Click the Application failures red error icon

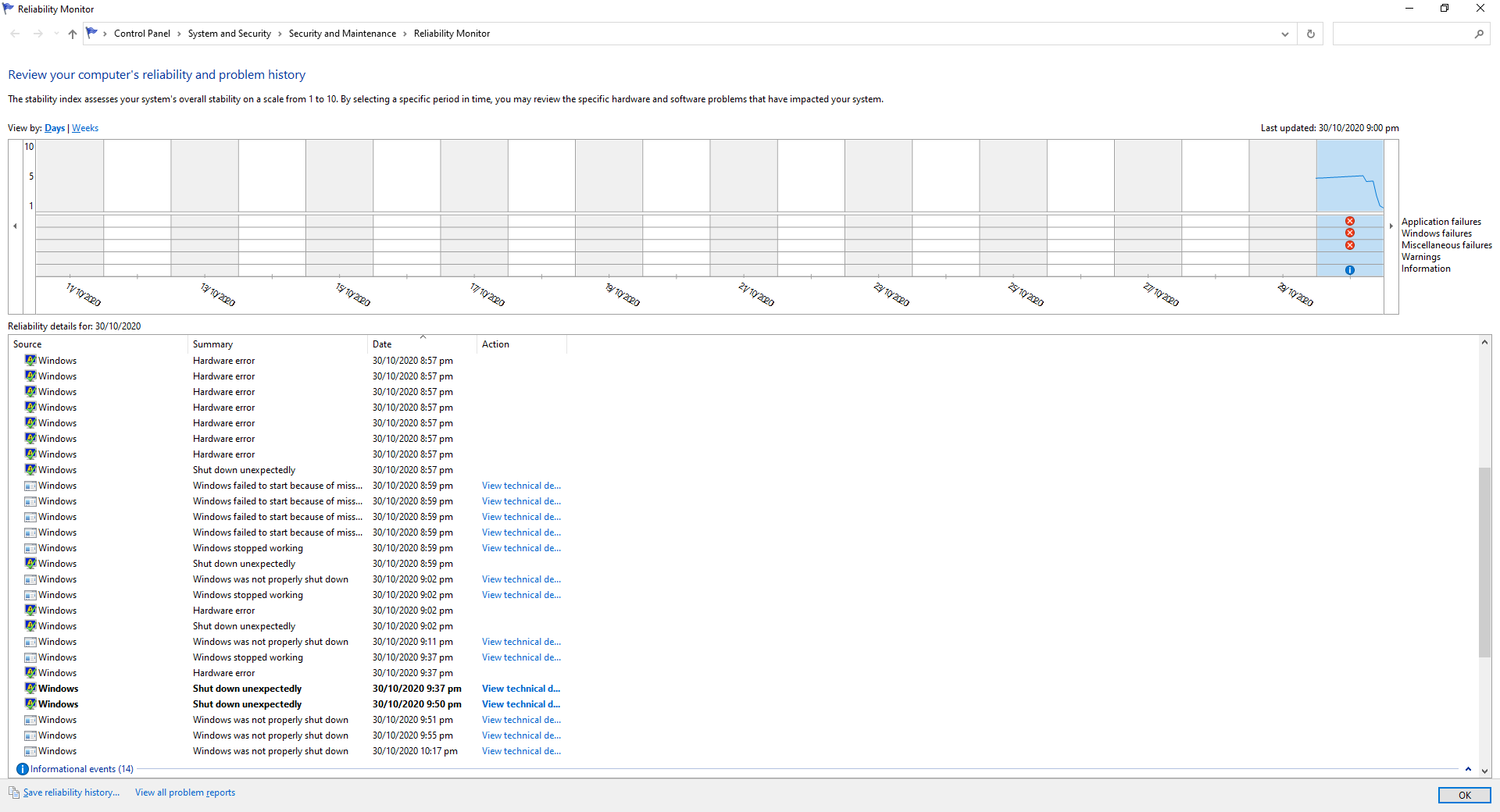1349,222
